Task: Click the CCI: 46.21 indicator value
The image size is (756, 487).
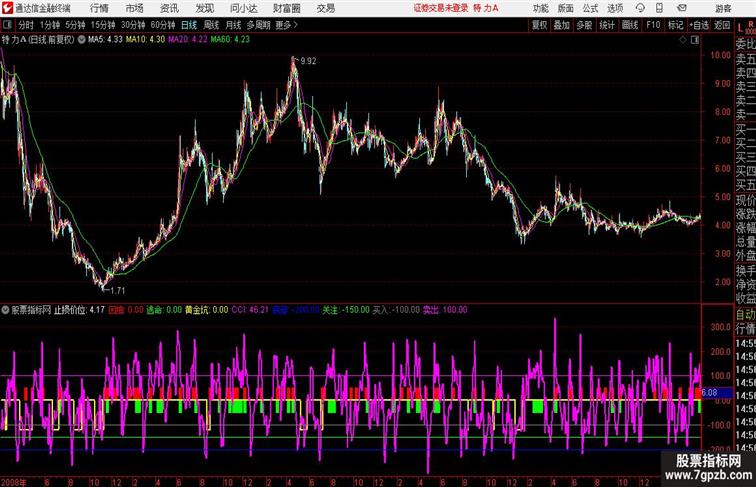Action: tap(250, 310)
